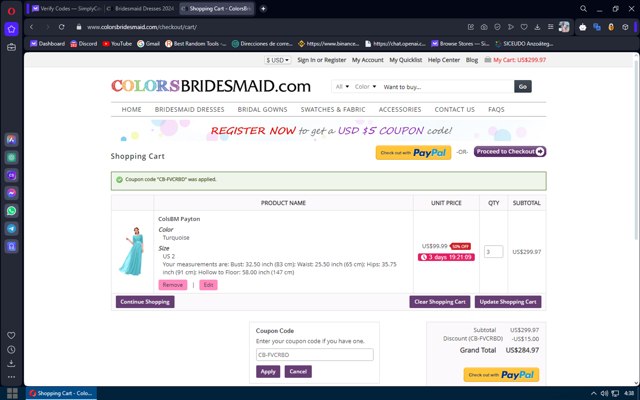Open the history clock icon in sidebar

pyautogui.click(x=11, y=349)
